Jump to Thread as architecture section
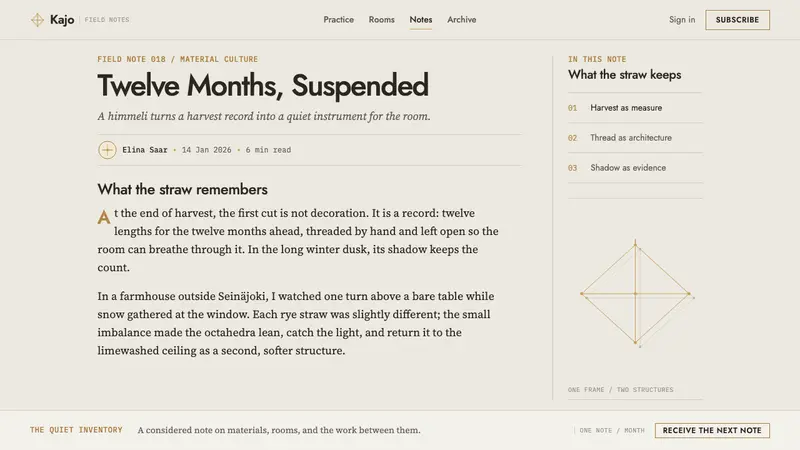The width and height of the screenshot is (800, 450). coord(635,138)
